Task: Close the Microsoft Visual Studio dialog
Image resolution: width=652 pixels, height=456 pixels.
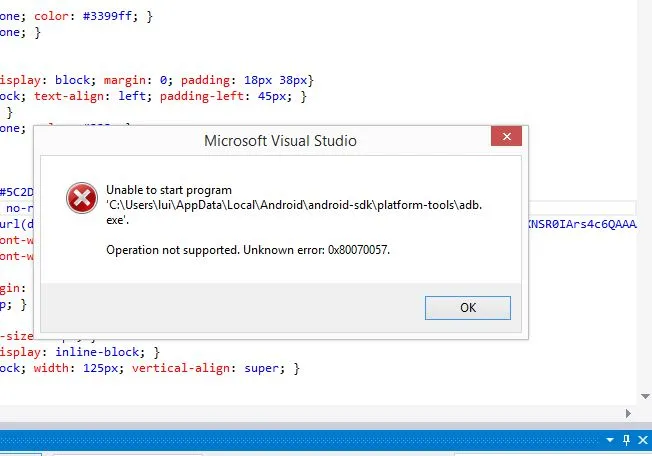Action: click(x=506, y=136)
